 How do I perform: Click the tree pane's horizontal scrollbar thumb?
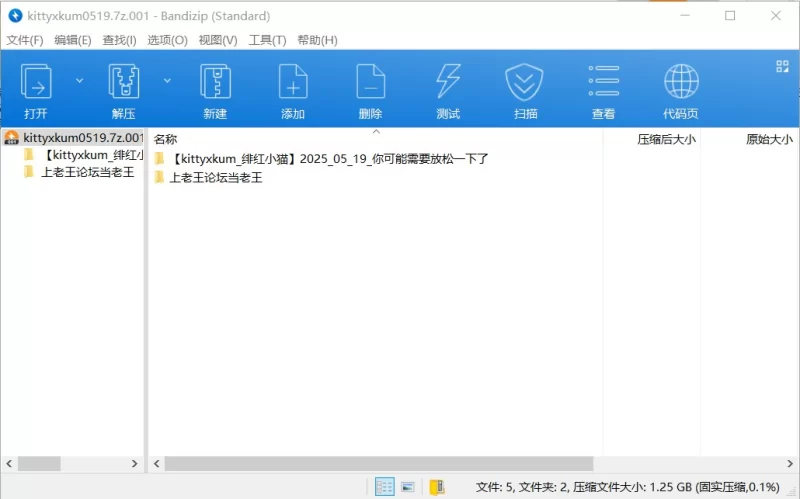coord(39,463)
